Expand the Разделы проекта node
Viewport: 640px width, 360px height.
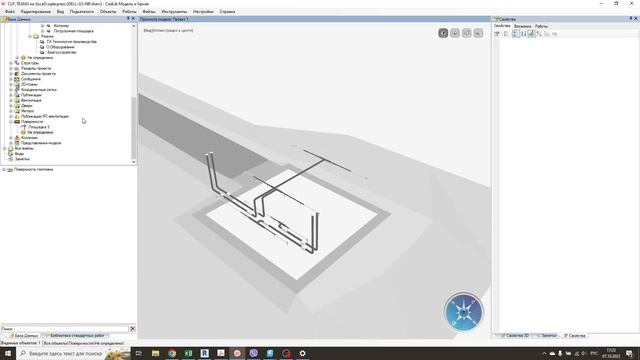point(11,69)
